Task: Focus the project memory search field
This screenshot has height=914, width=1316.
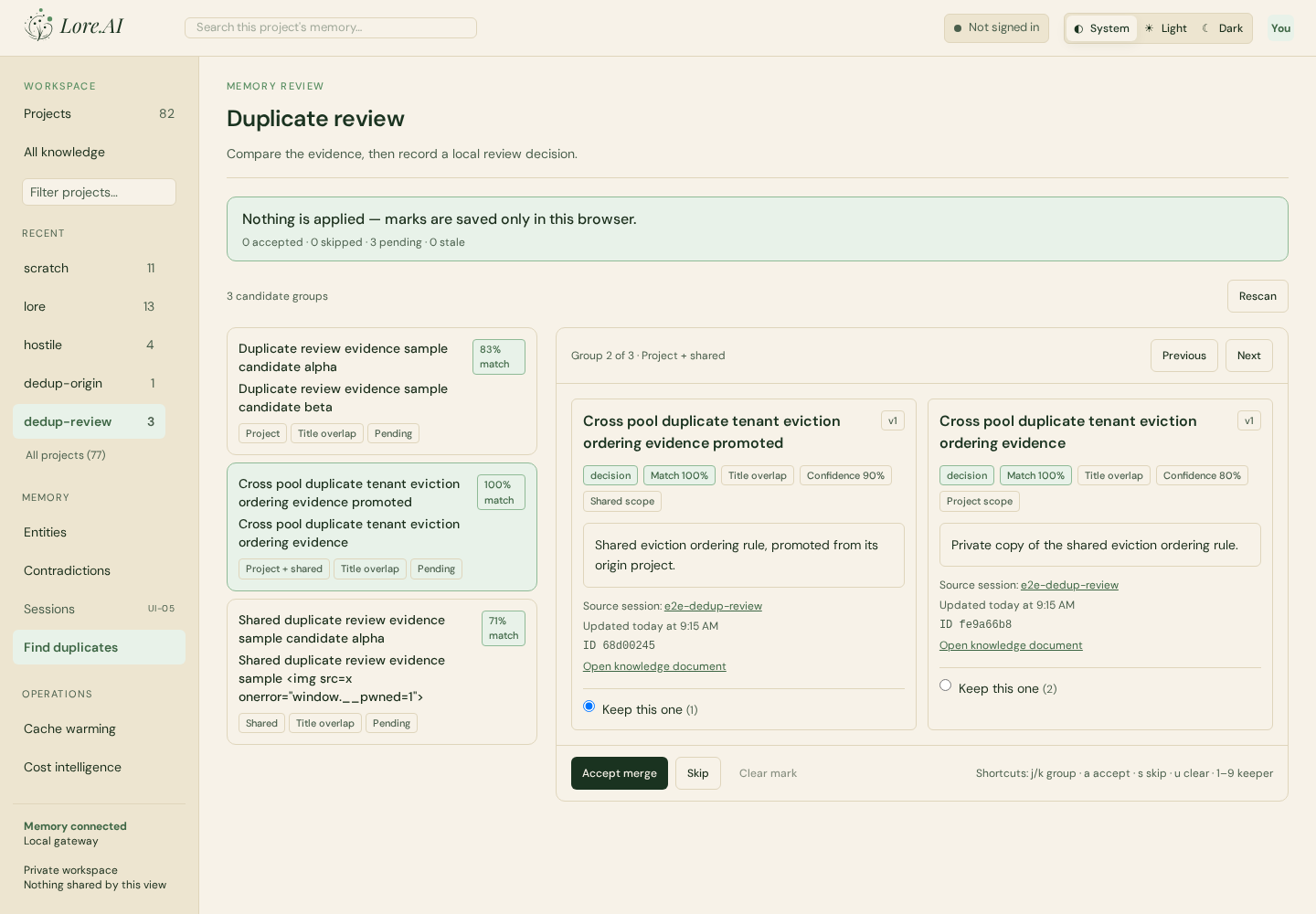Action: [x=331, y=27]
